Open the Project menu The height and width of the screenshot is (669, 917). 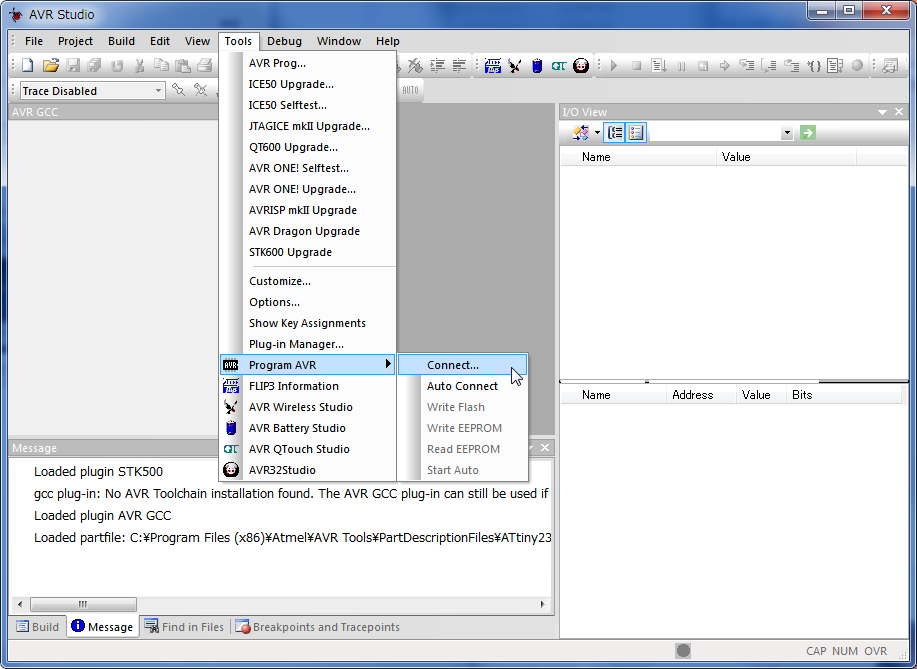pos(75,41)
